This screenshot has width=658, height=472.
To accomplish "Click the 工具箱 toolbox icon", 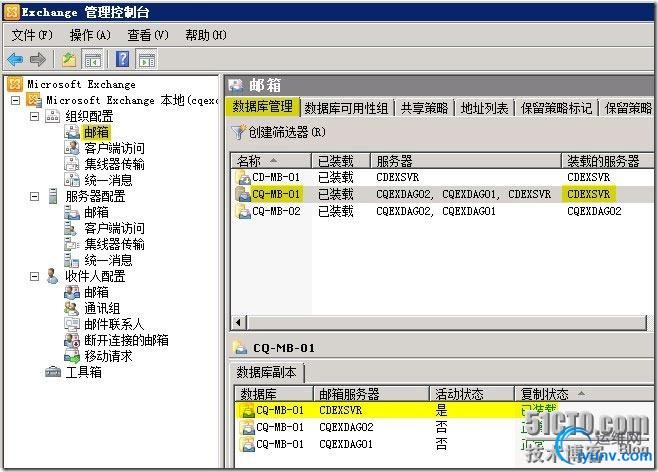I will tap(53, 372).
